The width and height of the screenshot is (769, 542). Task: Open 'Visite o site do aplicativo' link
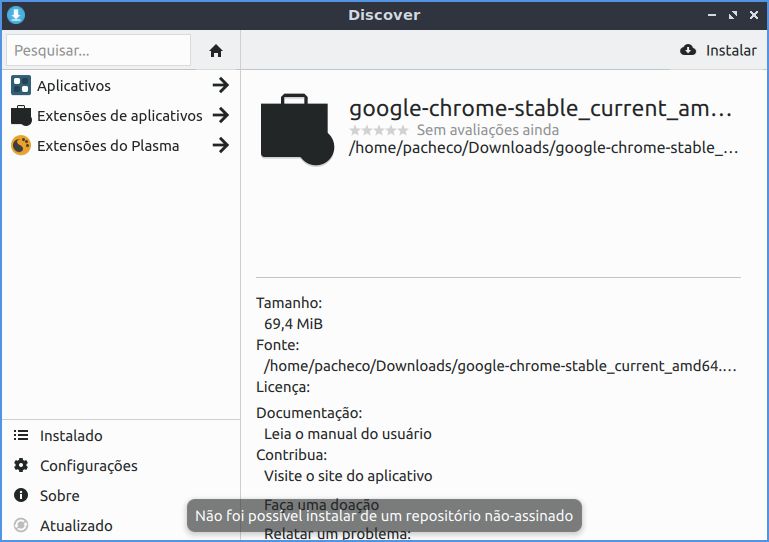pyautogui.click(x=348, y=476)
